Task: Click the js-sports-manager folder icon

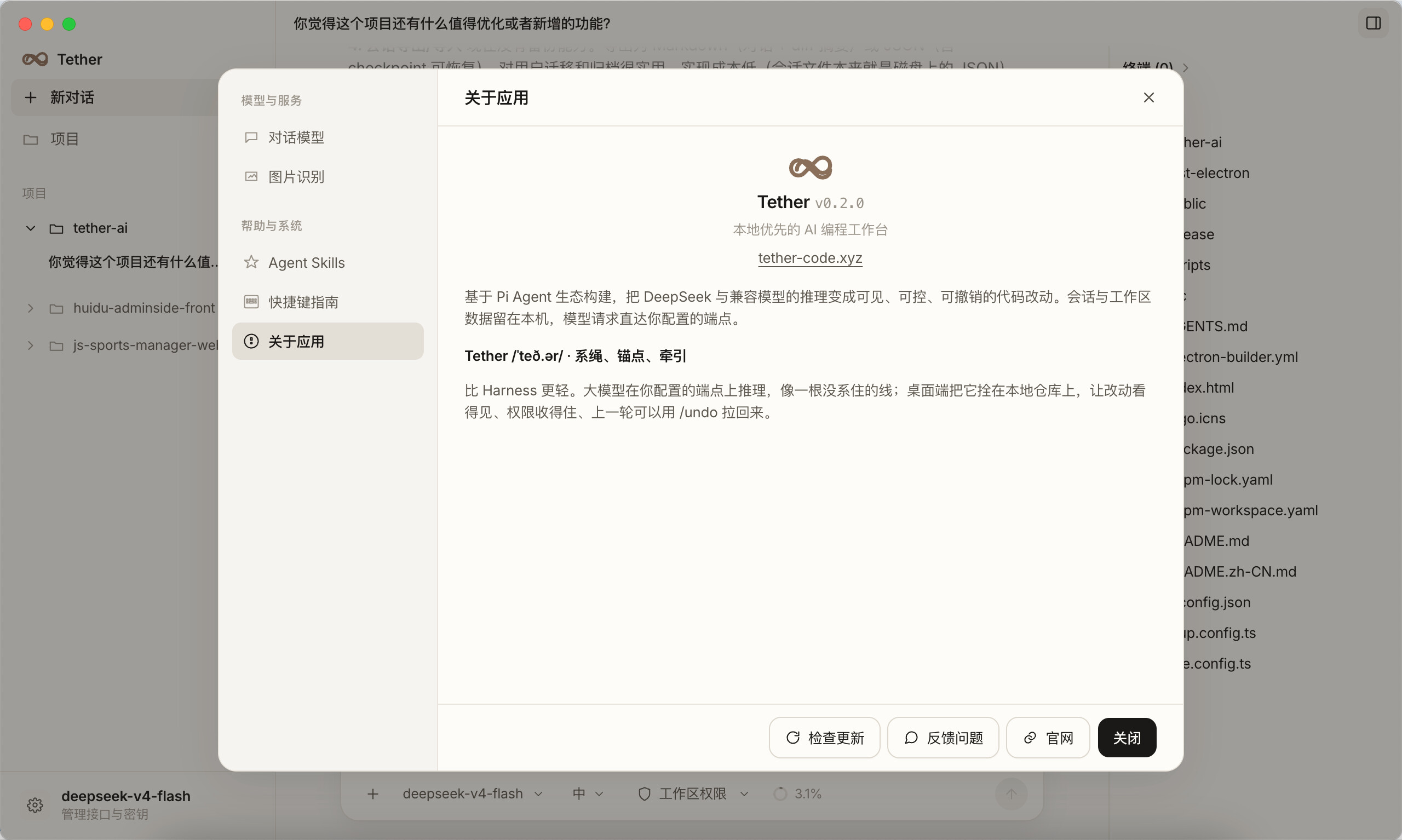Action: [56, 346]
